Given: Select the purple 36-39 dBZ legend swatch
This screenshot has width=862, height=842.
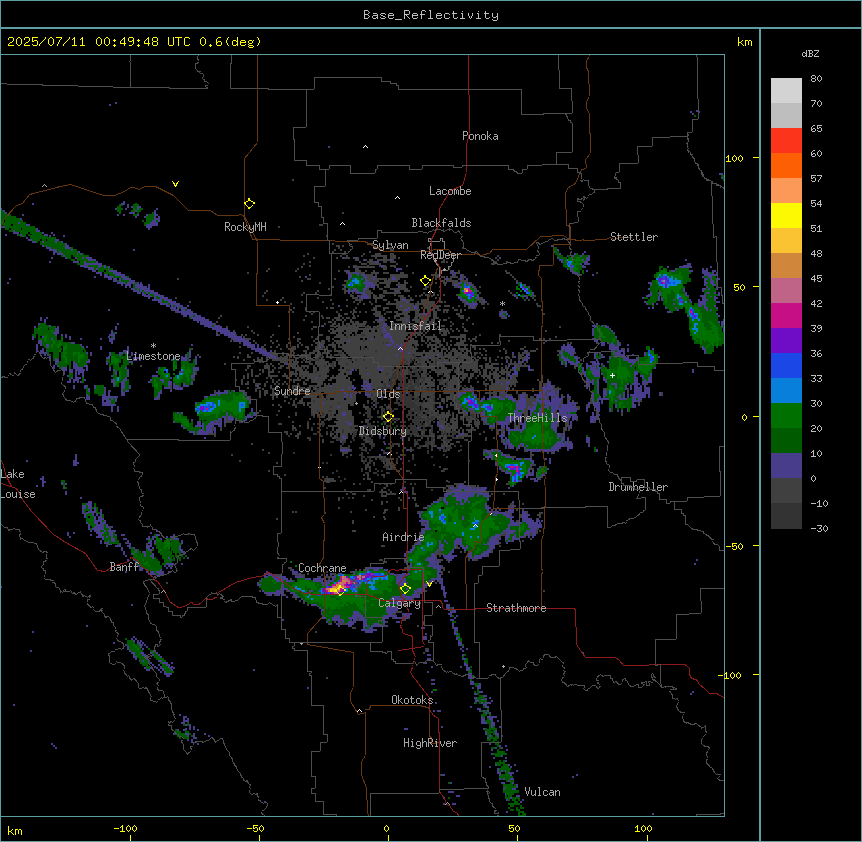Looking at the screenshot, I should coord(786,341).
